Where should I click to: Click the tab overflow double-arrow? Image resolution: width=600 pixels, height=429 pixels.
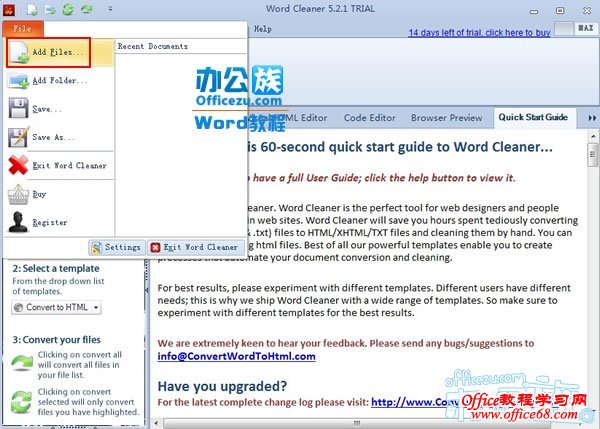[x=592, y=118]
